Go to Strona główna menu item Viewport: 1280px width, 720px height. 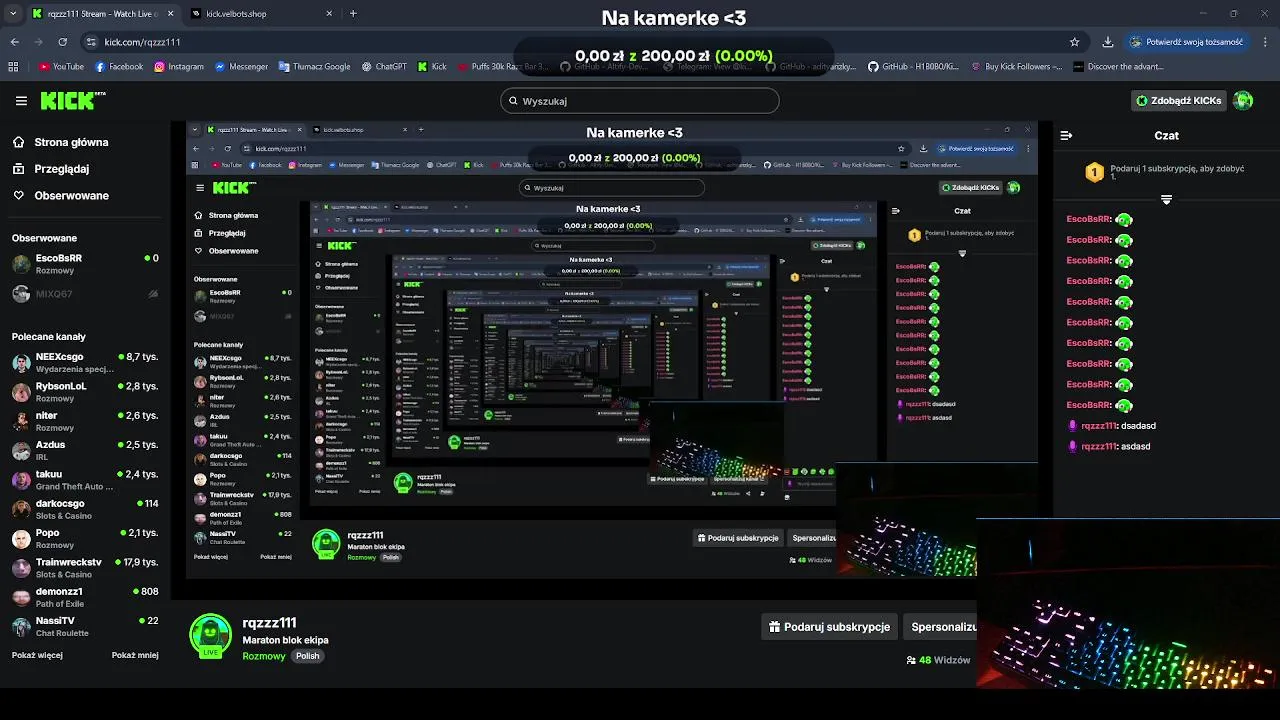[71, 142]
